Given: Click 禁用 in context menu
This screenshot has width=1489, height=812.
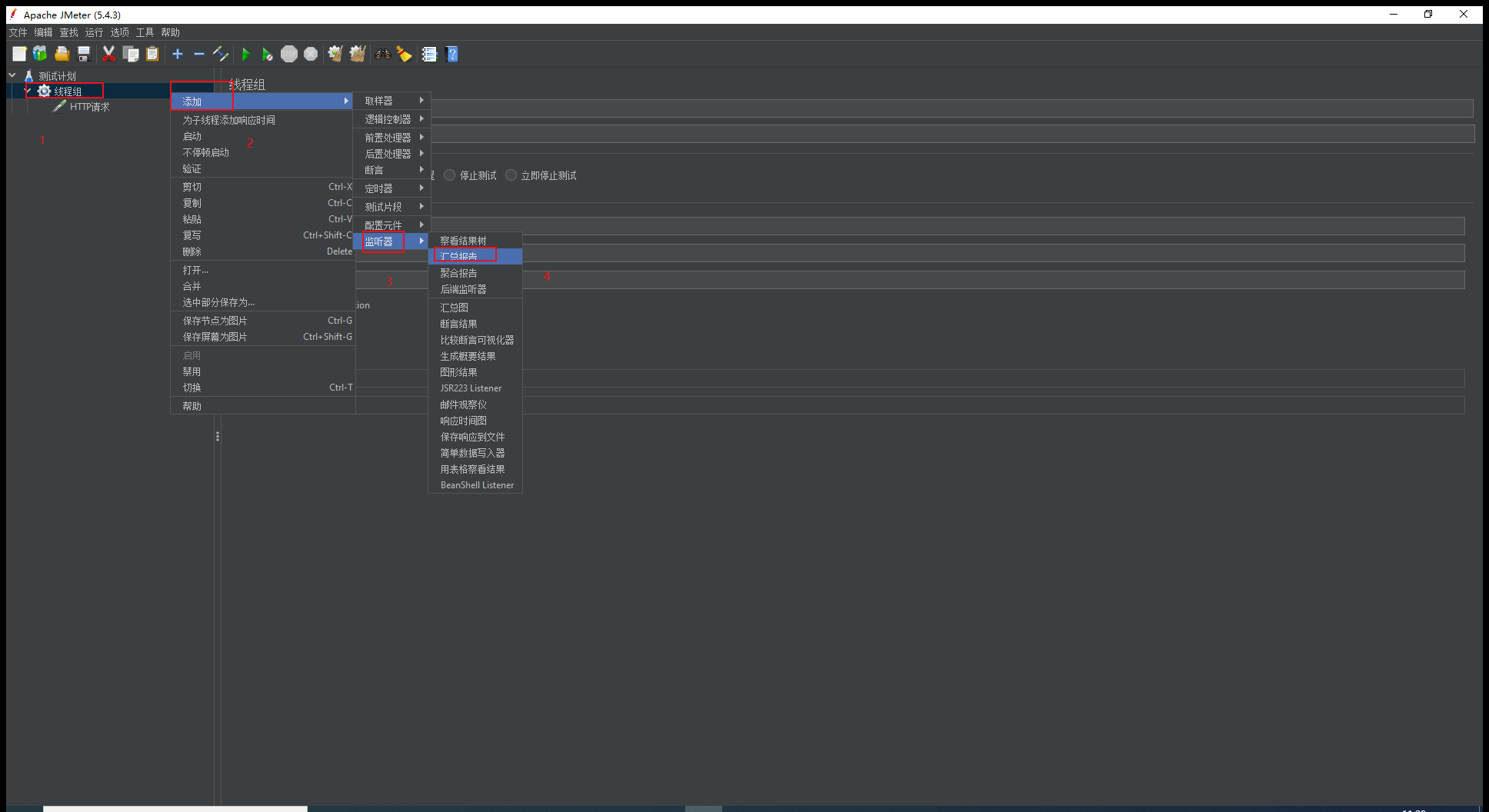Looking at the screenshot, I should pos(262,371).
